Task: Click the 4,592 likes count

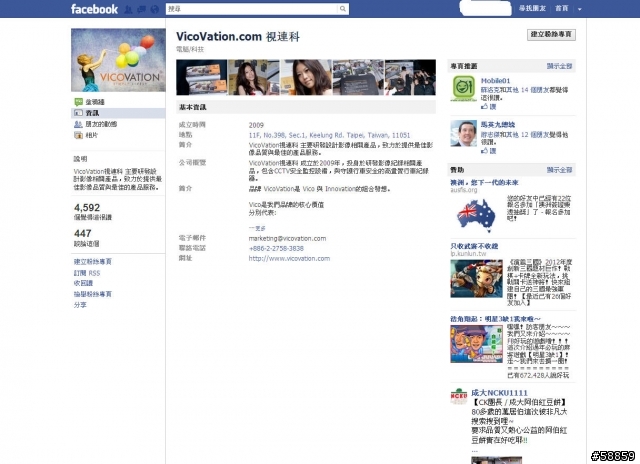Action: (x=87, y=208)
